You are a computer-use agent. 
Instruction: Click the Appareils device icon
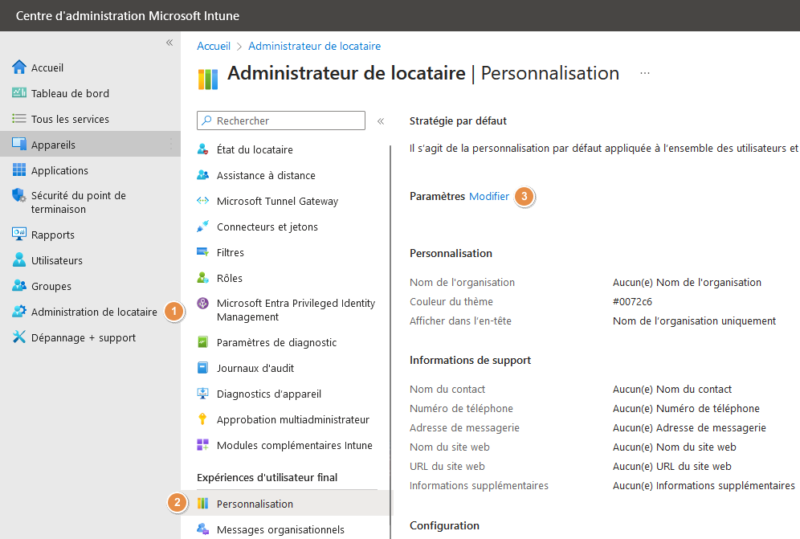click(19, 144)
